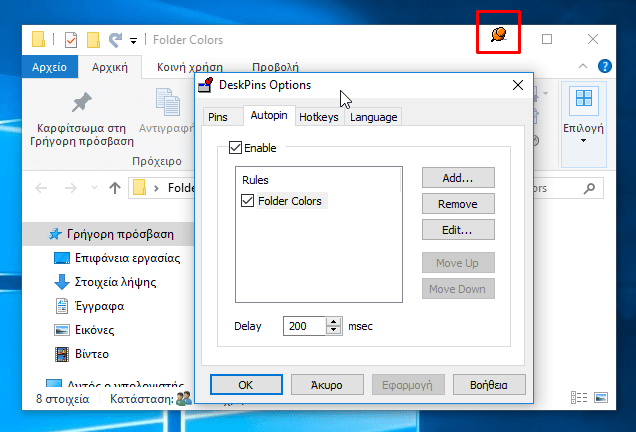The image size is (636, 432).
Task: Expand the address bar path chevron
Action: tap(156, 188)
